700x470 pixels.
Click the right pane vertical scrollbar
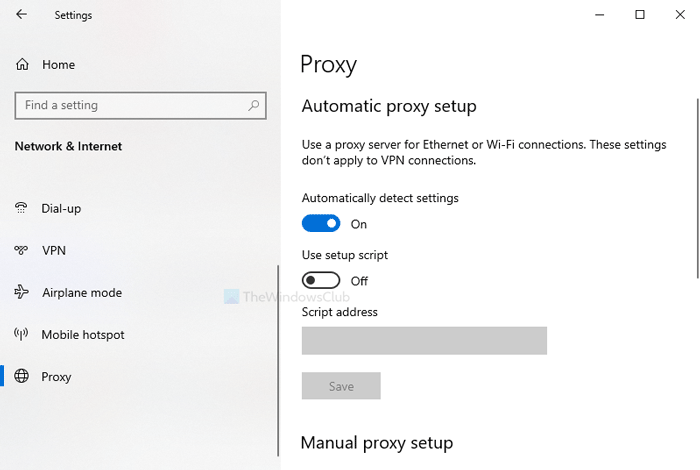pyautogui.click(x=696, y=185)
